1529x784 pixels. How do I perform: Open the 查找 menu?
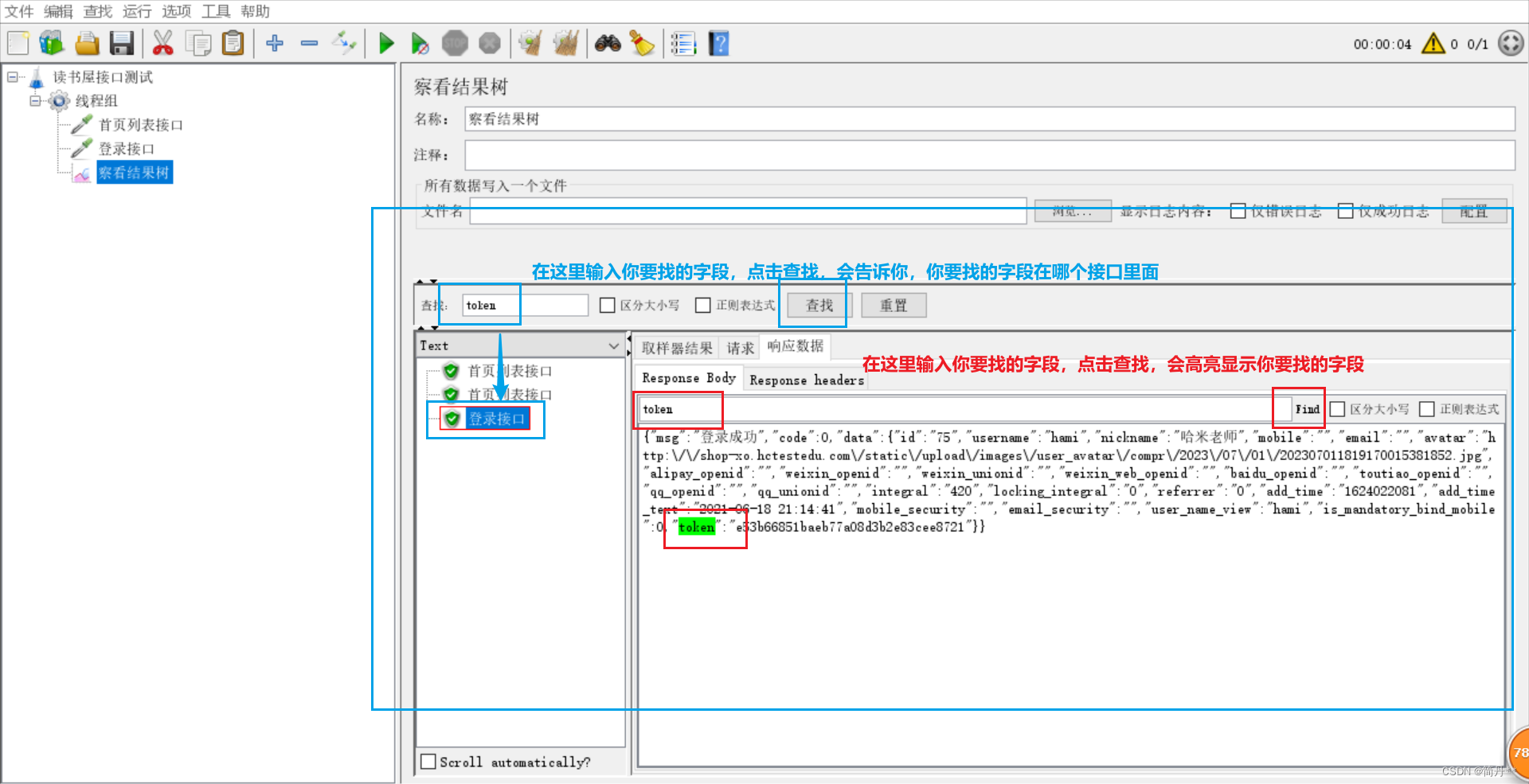point(98,11)
